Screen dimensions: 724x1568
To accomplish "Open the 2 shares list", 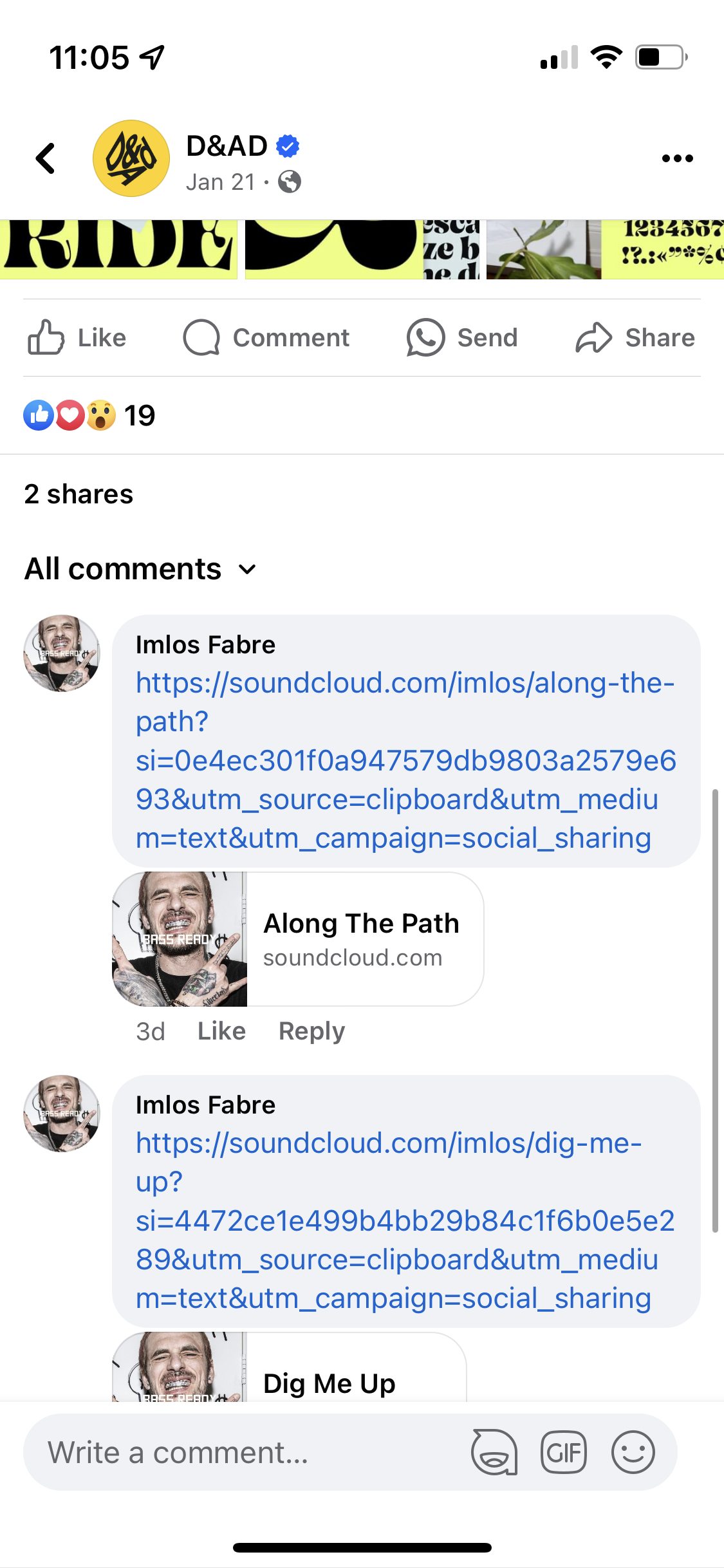I will [x=79, y=494].
